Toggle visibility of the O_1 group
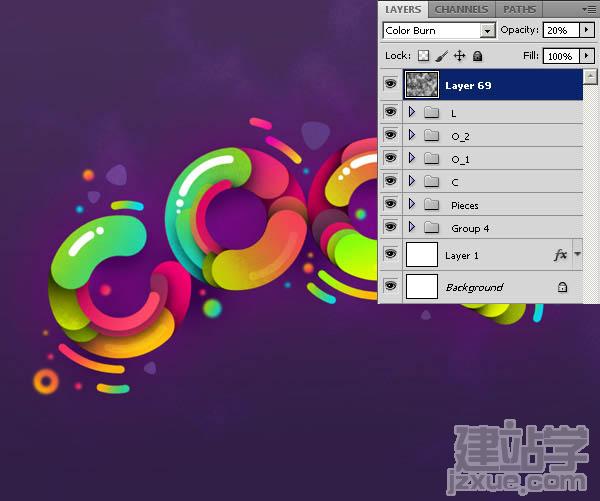This screenshot has width=600, height=501. tap(390, 158)
